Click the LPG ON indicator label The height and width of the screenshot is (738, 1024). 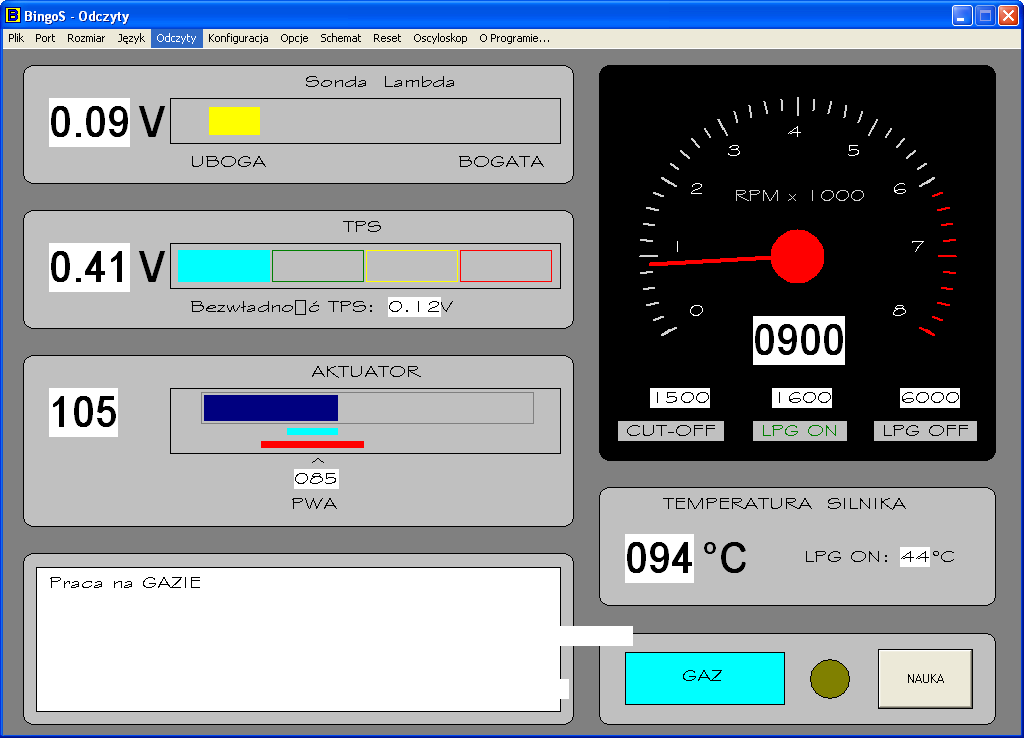pyautogui.click(x=800, y=431)
